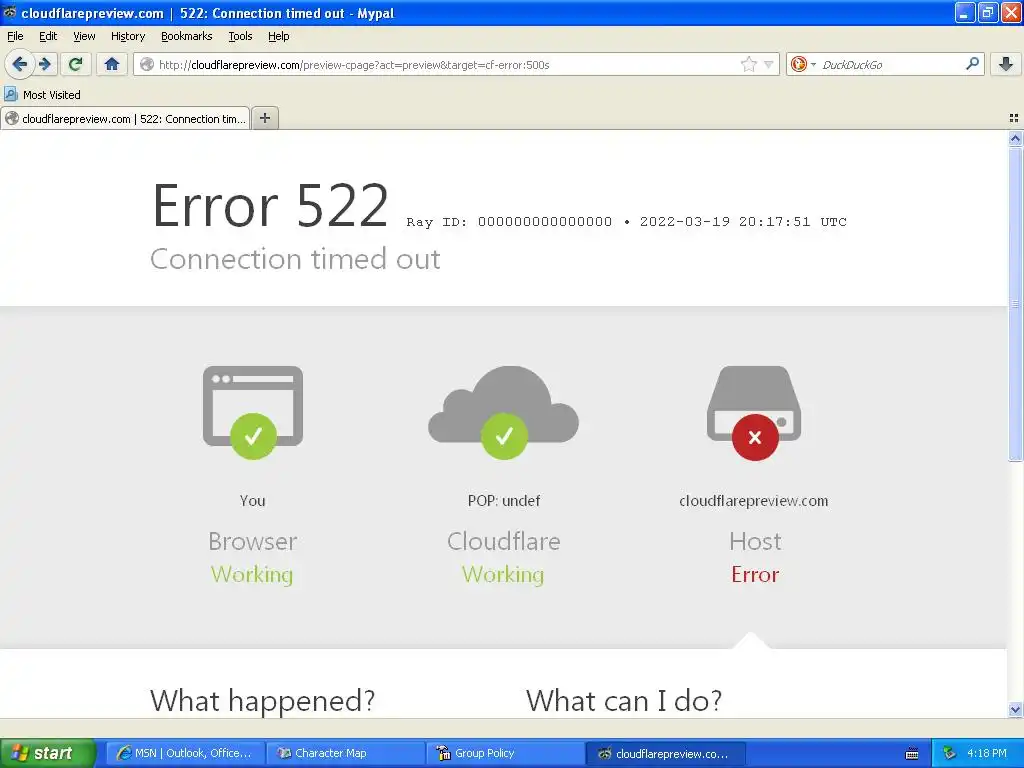The height and width of the screenshot is (768, 1024).
Task: Click the 'What can I do?' heading
Action: pos(624,700)
